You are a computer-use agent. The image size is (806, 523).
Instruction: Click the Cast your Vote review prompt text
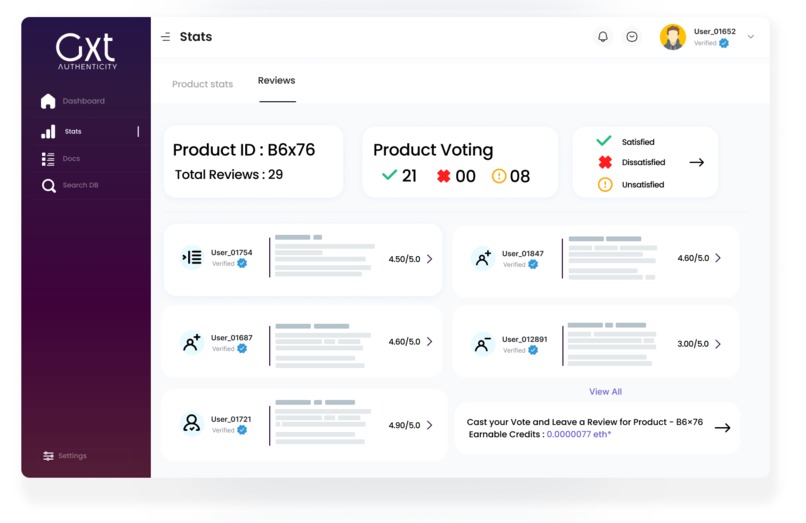coord(584,422)
